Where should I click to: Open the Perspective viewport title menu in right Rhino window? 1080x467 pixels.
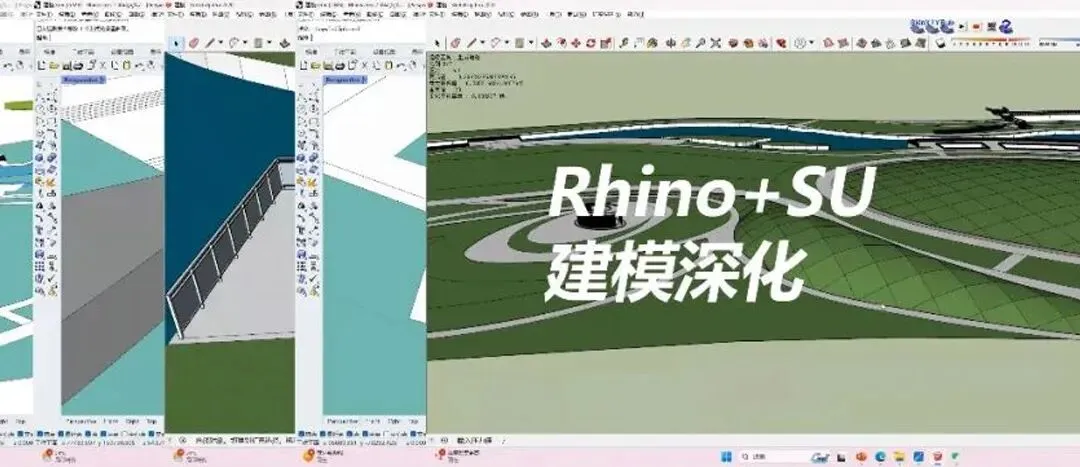click(x=346, y=80)
